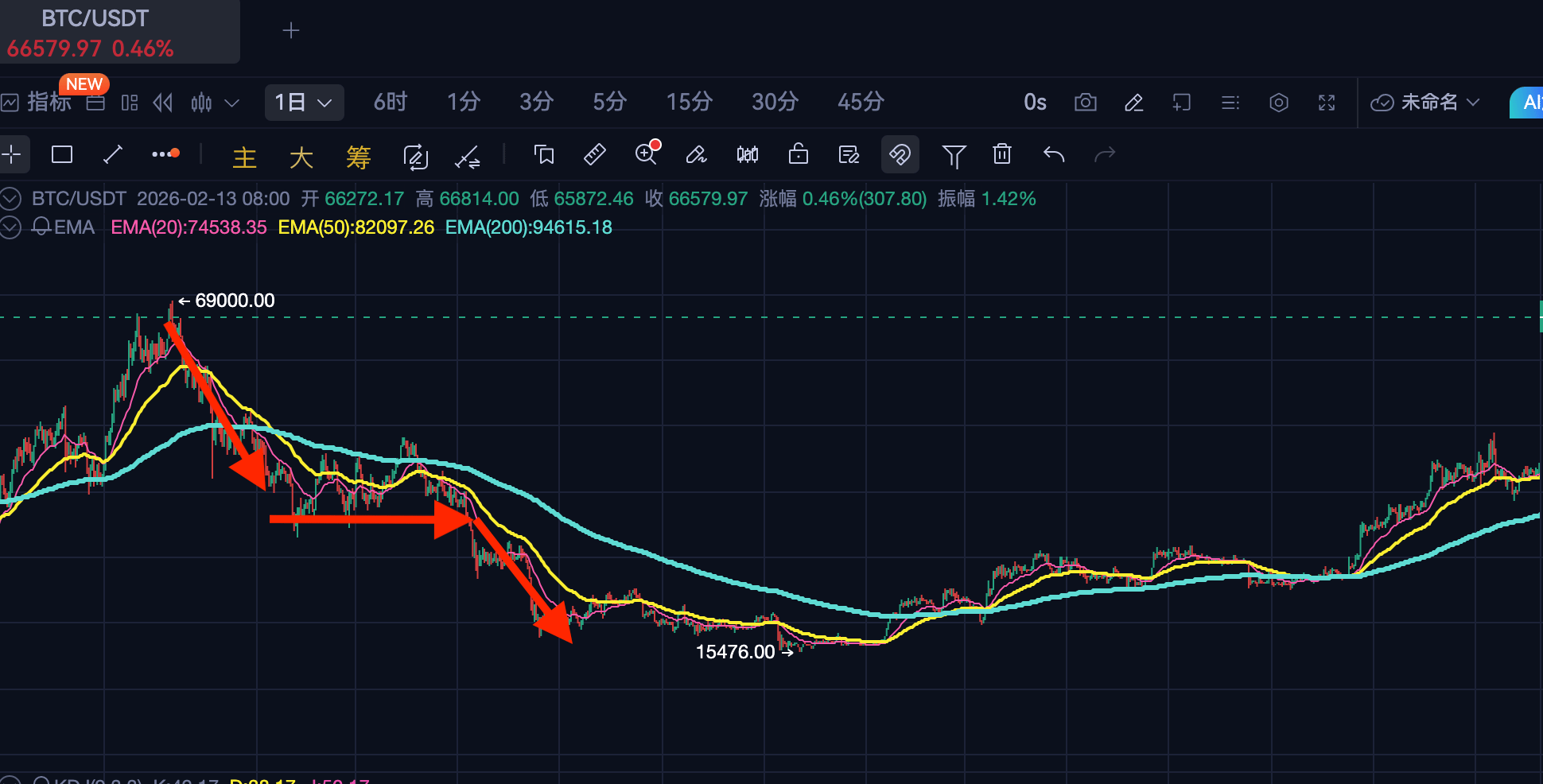Open chart settings hexagon icon
This screenshot has width=1543, height=784.
click(x=1279, y=103)
